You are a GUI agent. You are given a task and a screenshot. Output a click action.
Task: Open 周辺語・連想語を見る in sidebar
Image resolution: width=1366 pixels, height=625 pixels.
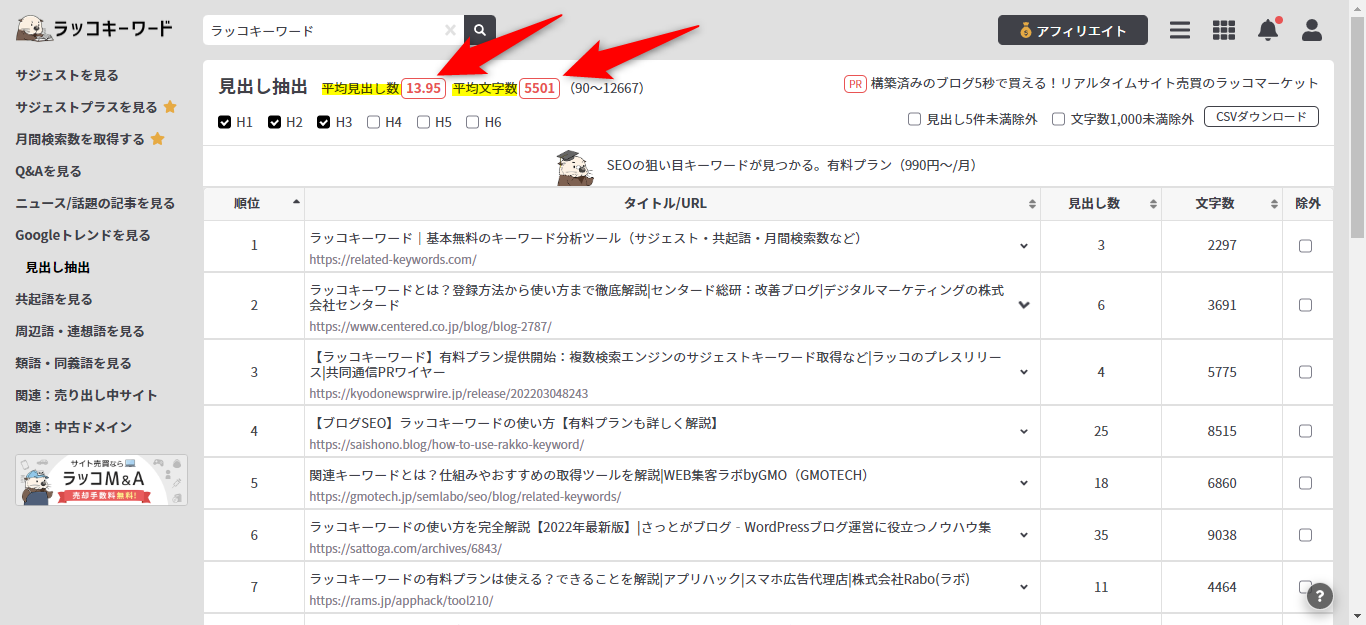[x=80, y=331]
